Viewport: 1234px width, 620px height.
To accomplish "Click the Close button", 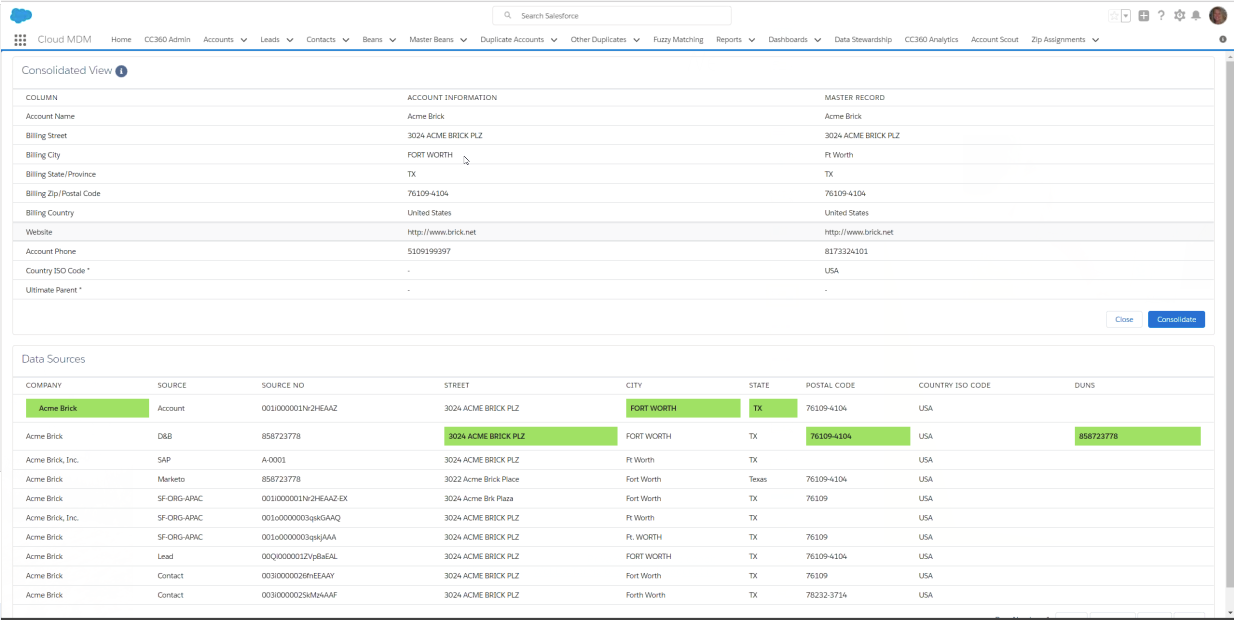I will 1124,319.
